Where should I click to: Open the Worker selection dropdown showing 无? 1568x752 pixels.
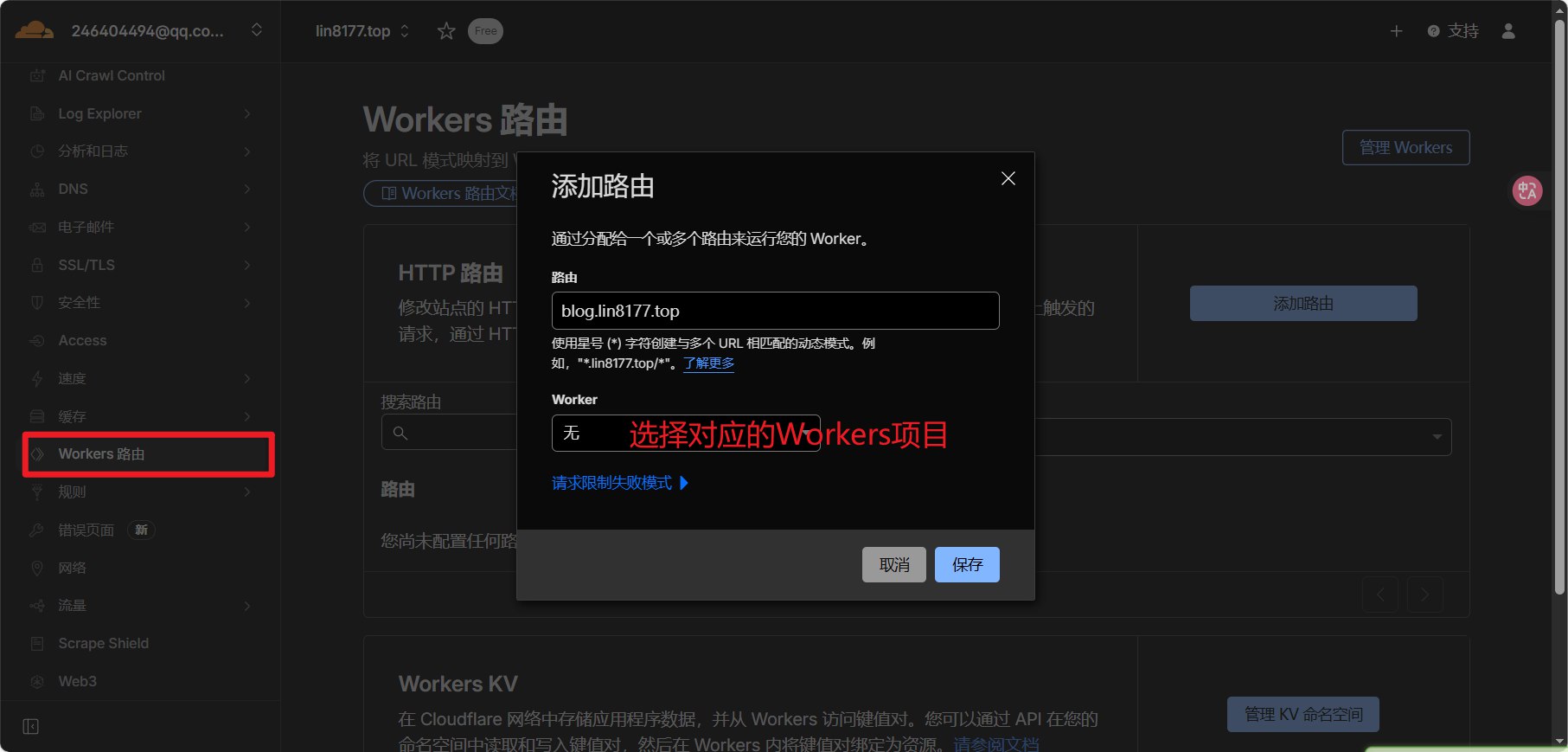(686, 433)
